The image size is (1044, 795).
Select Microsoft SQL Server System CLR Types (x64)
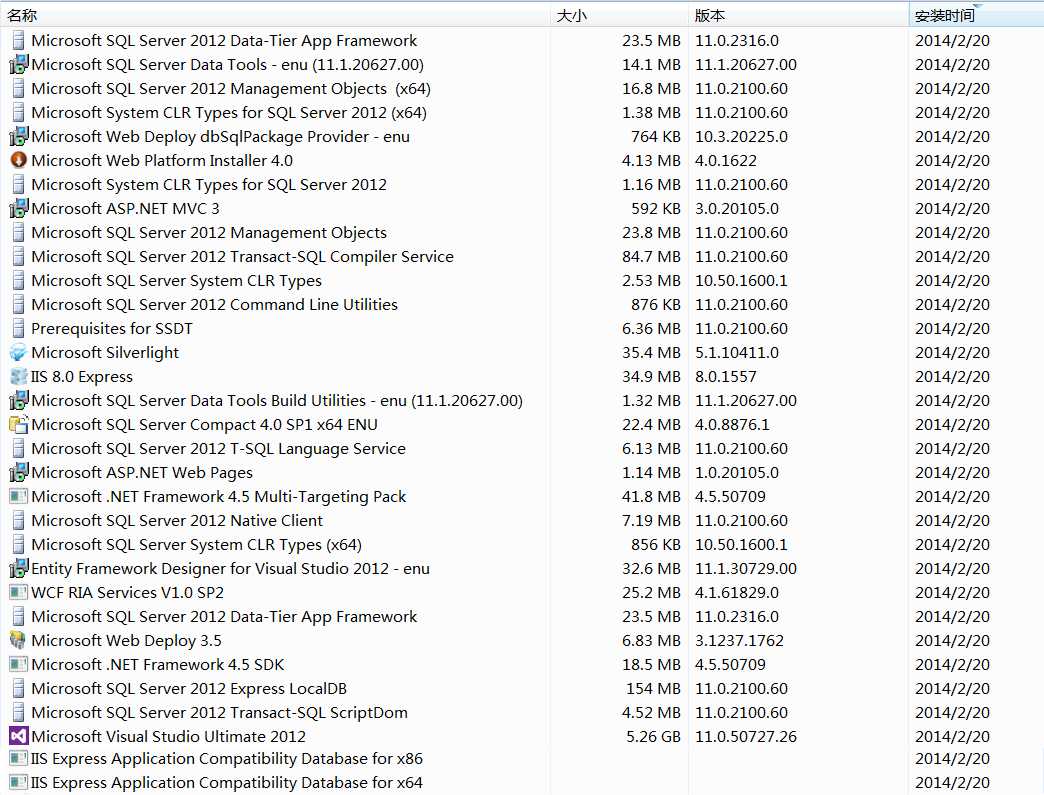click(196, 544)
